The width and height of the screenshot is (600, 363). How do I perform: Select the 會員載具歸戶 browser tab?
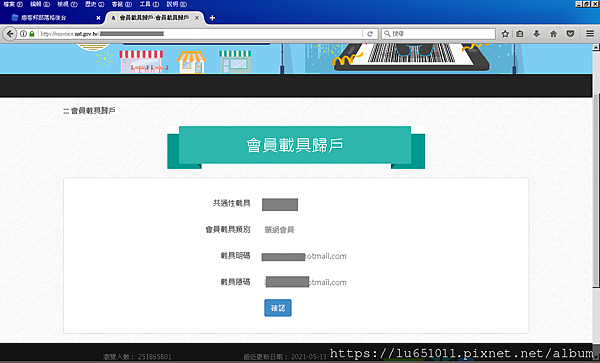point(155,18)
